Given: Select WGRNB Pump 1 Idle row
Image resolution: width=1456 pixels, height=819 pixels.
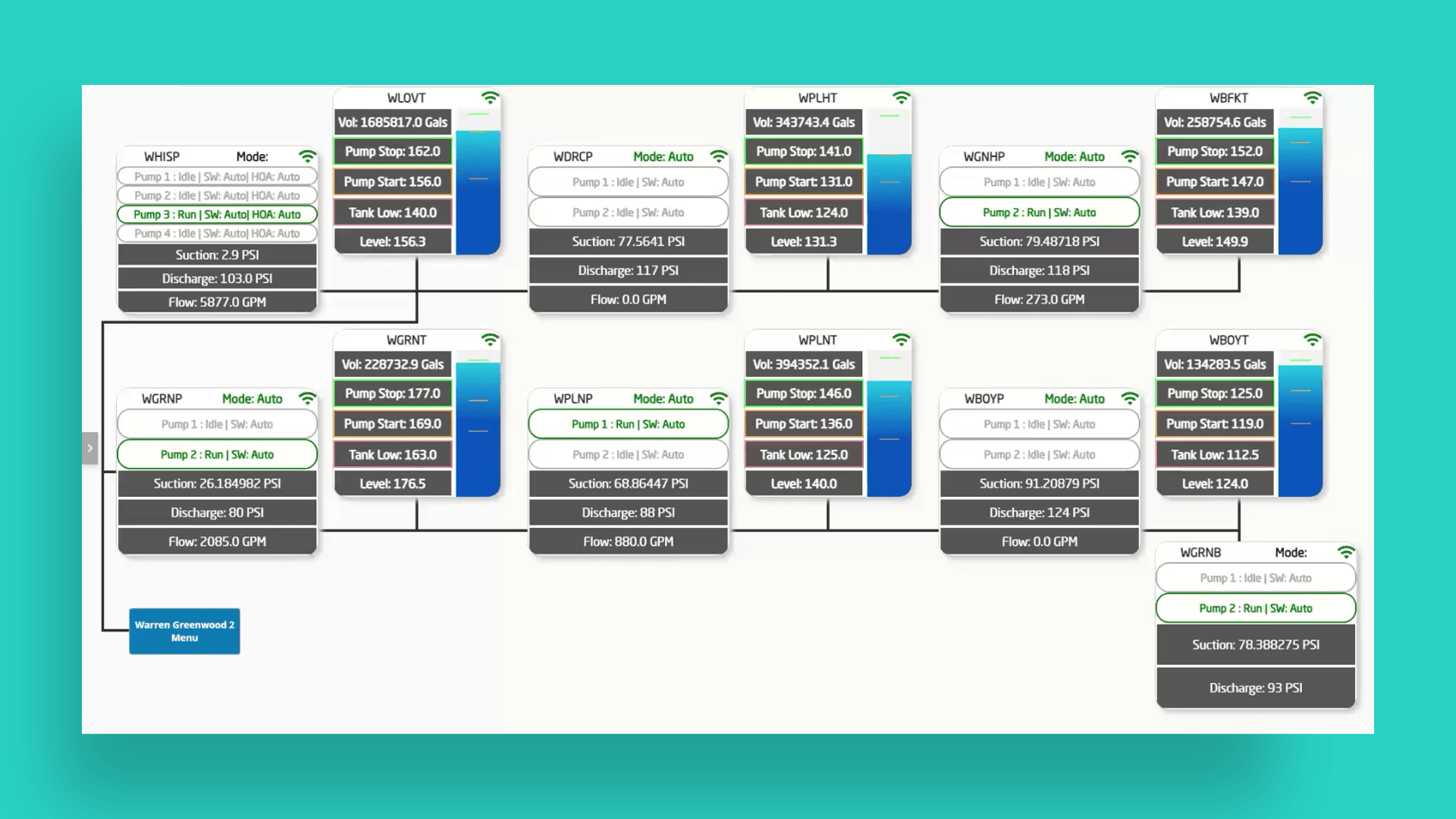Looking at the screenshot, I should [1255, 578].
